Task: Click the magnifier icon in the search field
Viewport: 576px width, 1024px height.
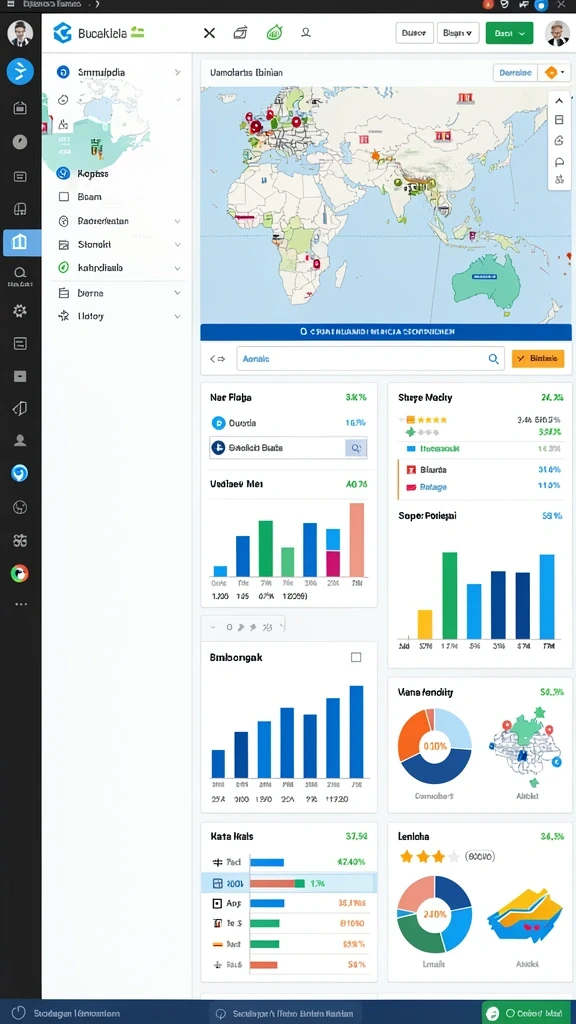Action: tap(494, 359)
